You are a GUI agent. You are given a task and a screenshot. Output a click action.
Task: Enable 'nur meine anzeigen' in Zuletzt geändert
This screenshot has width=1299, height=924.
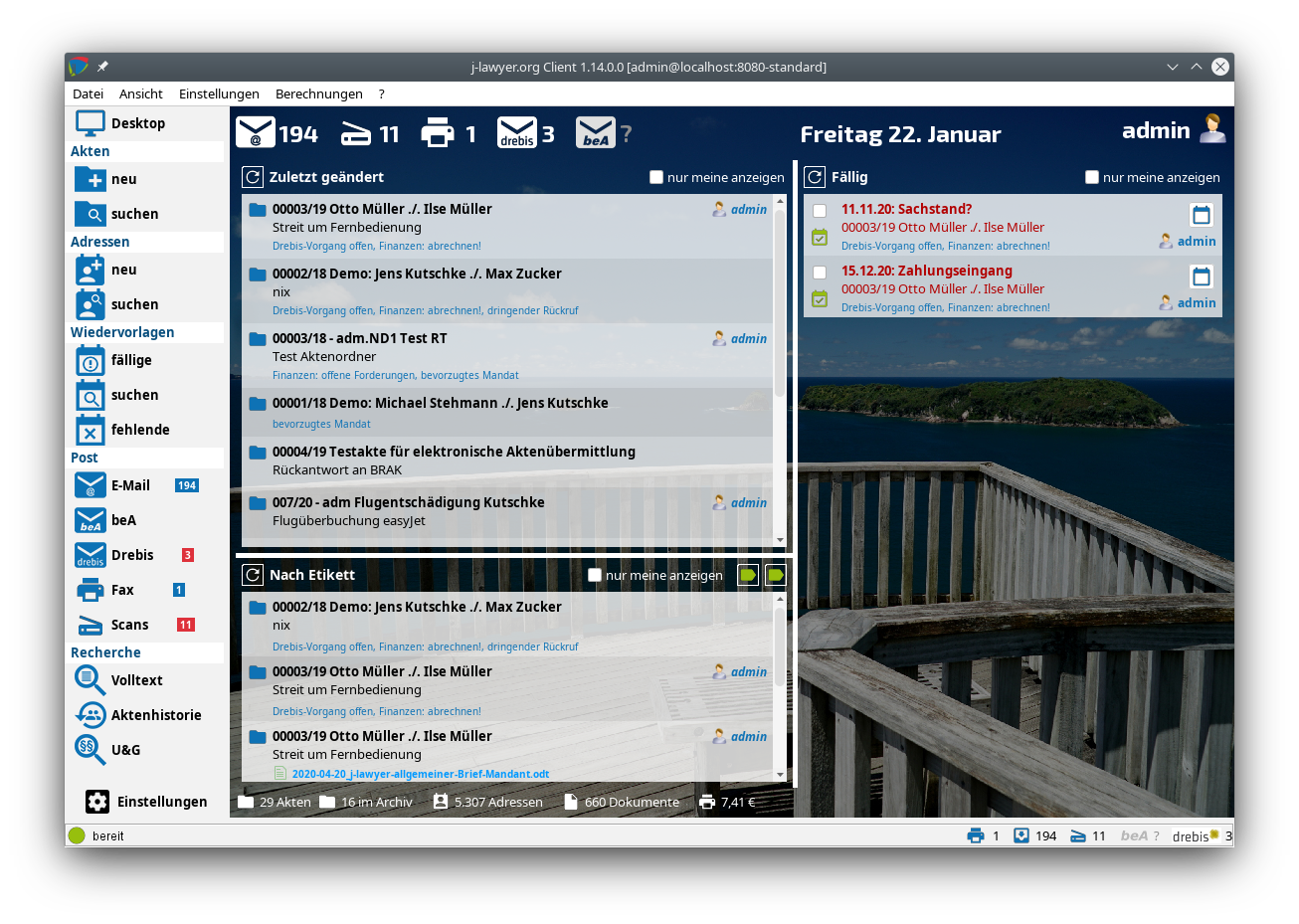[x=656, y=177]
